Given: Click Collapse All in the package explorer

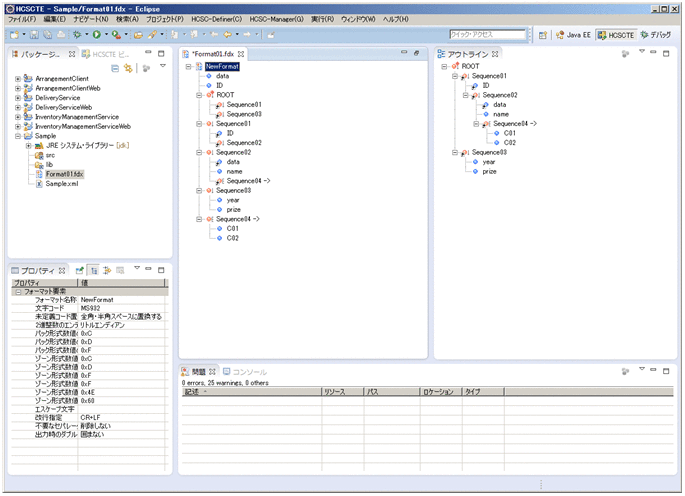Looking at the screenshot, I should click(x=116, y=68).
